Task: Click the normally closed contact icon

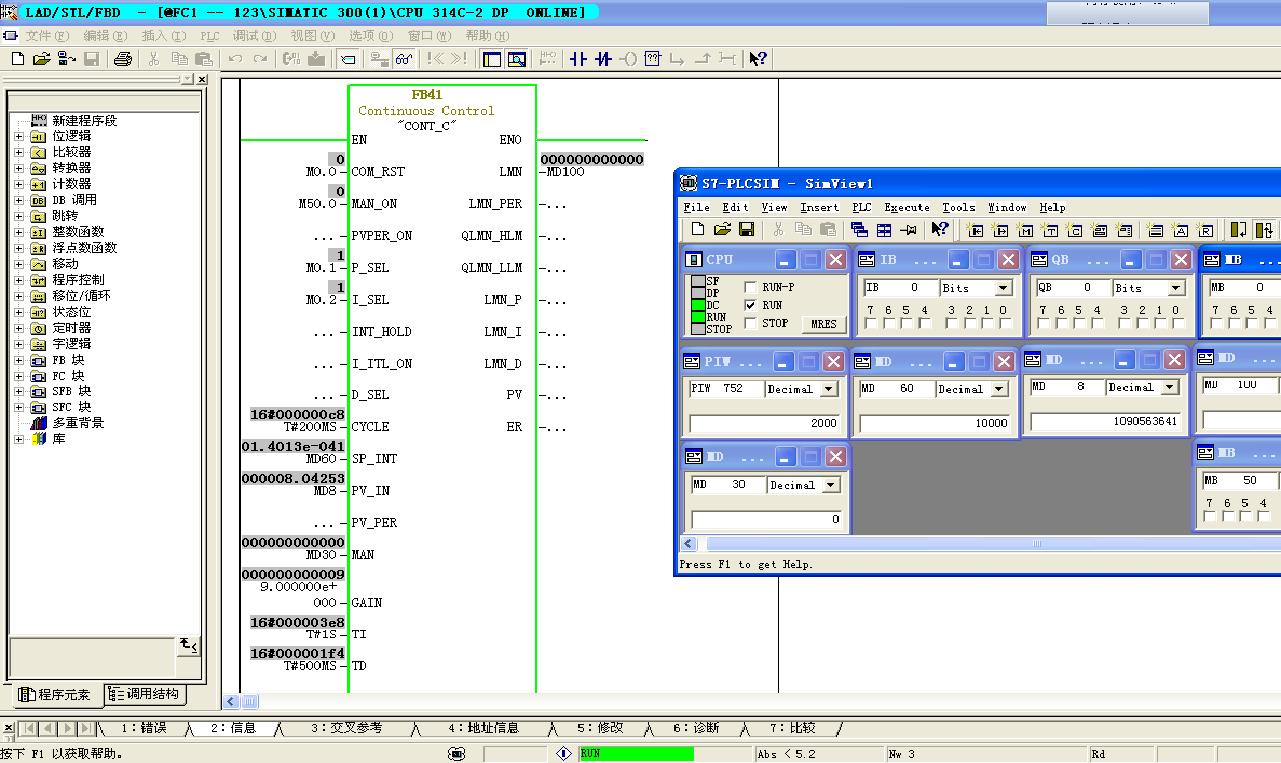Action: click(x=603, y=59)
